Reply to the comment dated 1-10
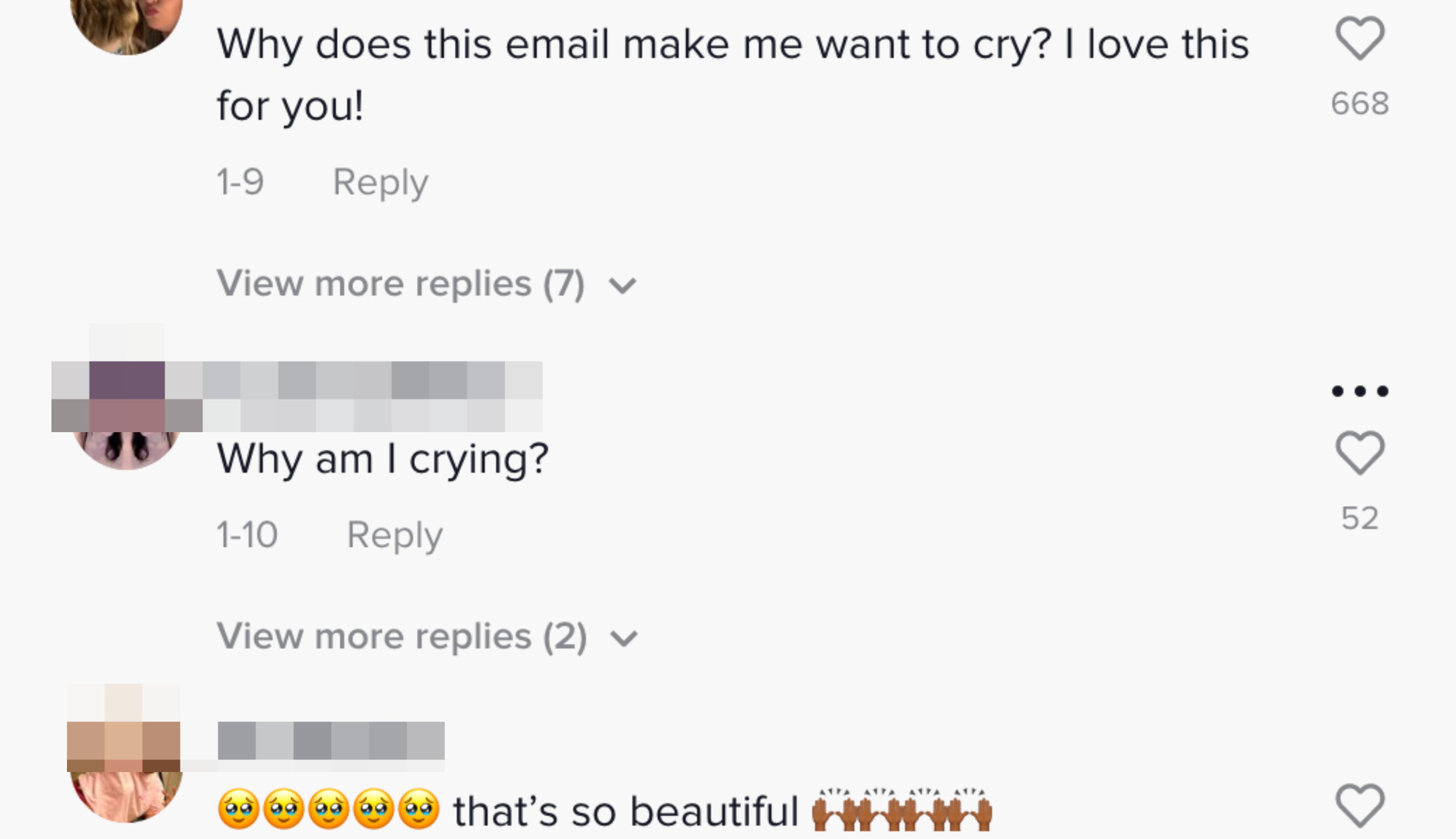This screenshot has height=839, width=1456. tap(395, 536)
